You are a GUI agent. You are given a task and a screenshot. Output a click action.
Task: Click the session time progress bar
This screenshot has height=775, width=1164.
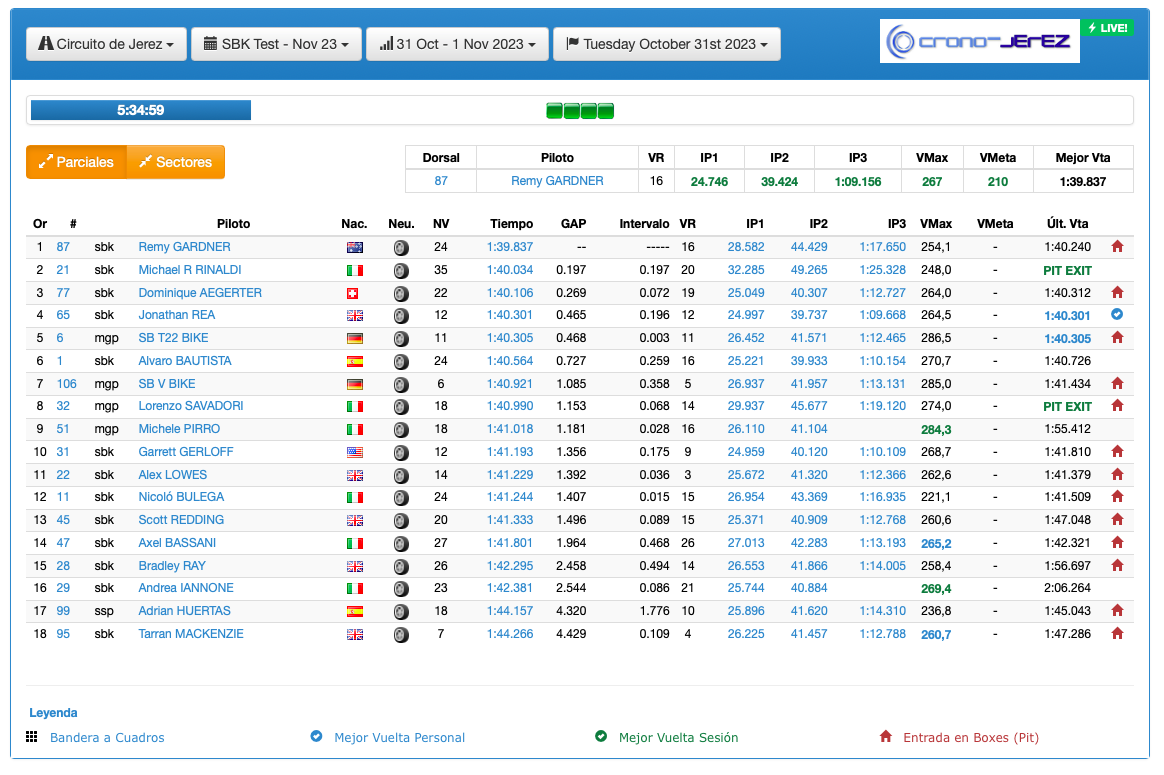pos(141,110)
